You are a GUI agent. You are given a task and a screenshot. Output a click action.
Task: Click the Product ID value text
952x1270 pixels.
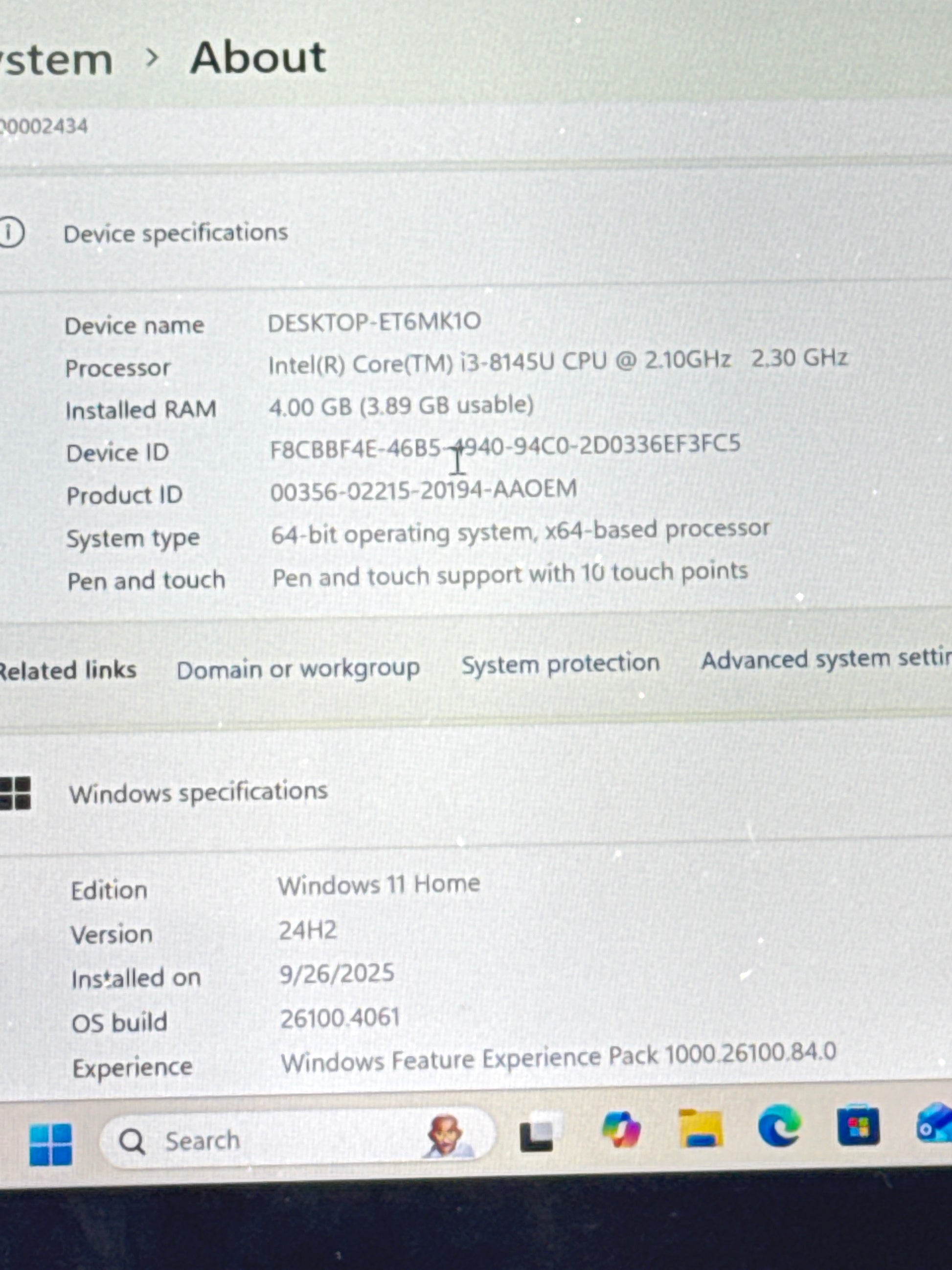423,491
